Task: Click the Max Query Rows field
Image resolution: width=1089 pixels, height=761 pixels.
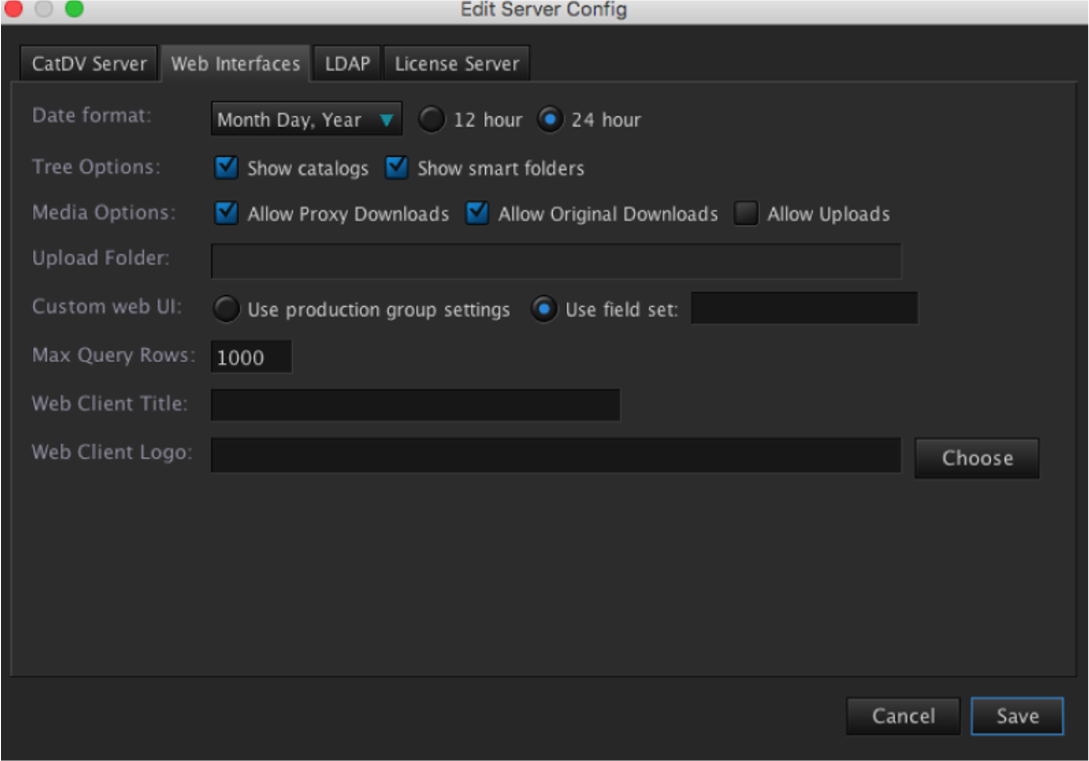Action: tap(250, 357)
